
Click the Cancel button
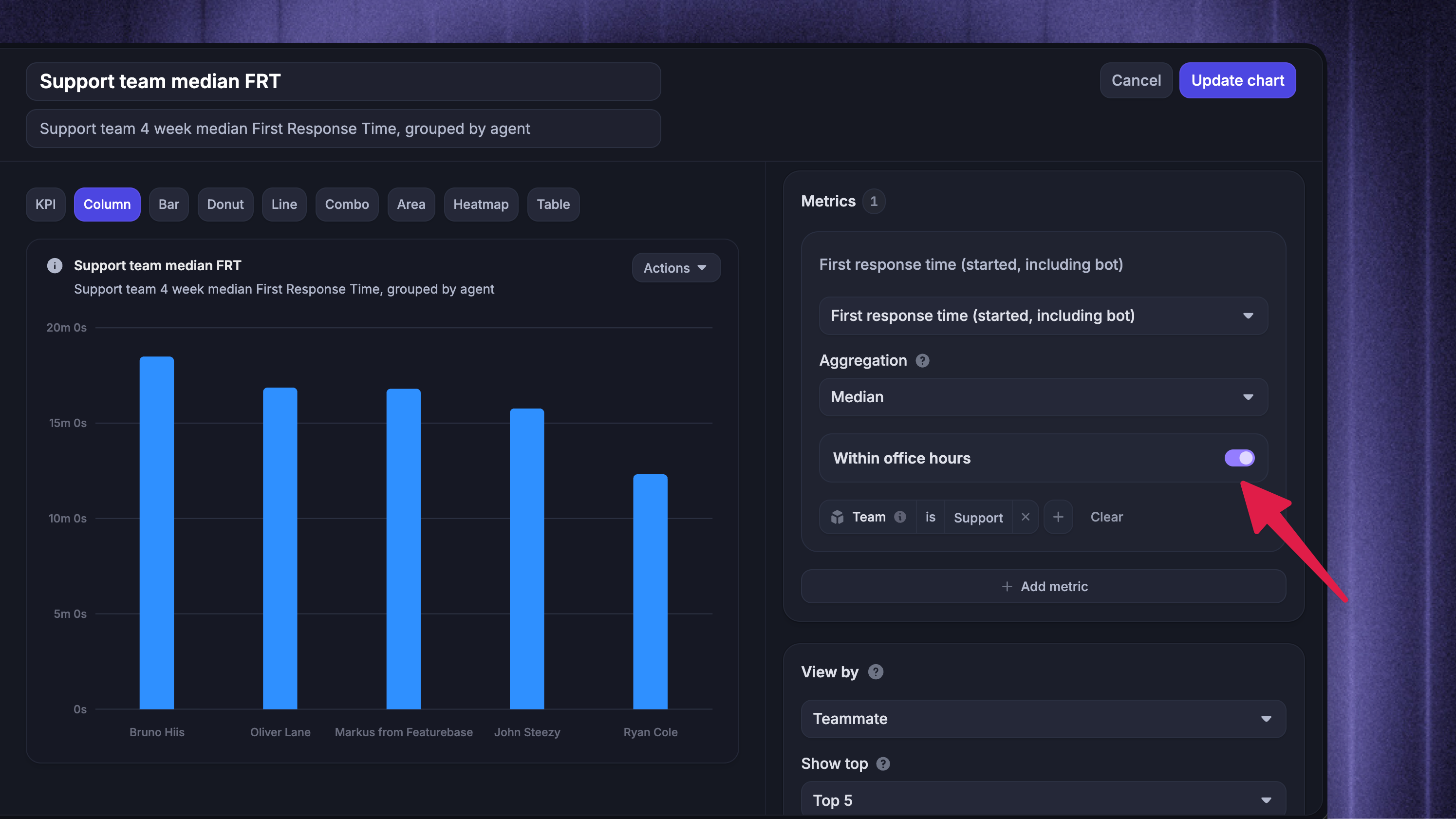1136,80
